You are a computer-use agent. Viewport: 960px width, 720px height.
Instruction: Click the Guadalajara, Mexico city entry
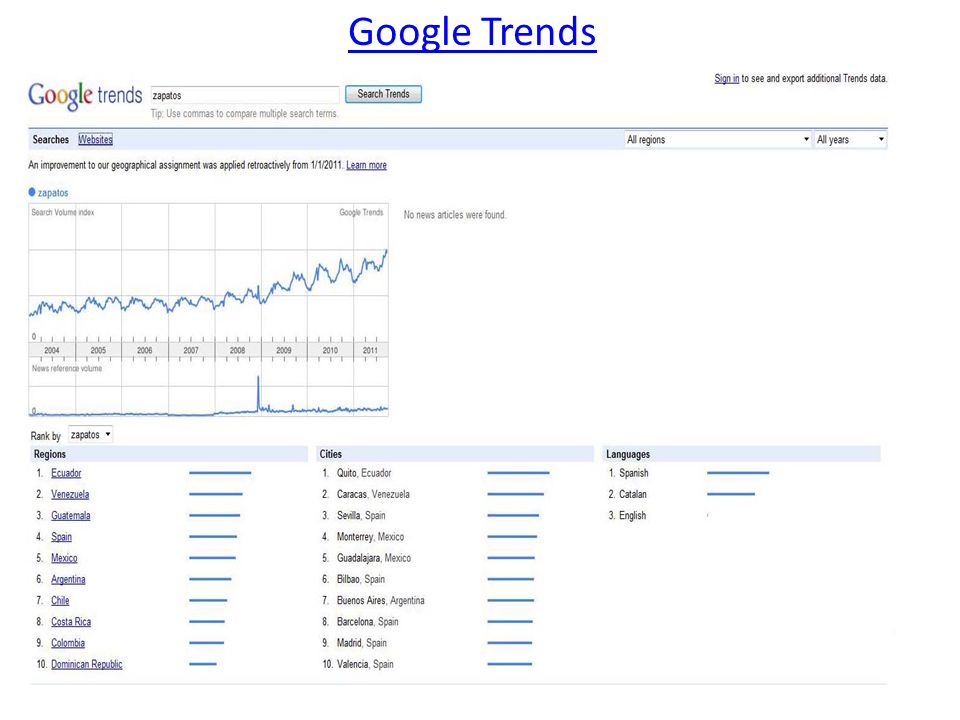(373, 558)
